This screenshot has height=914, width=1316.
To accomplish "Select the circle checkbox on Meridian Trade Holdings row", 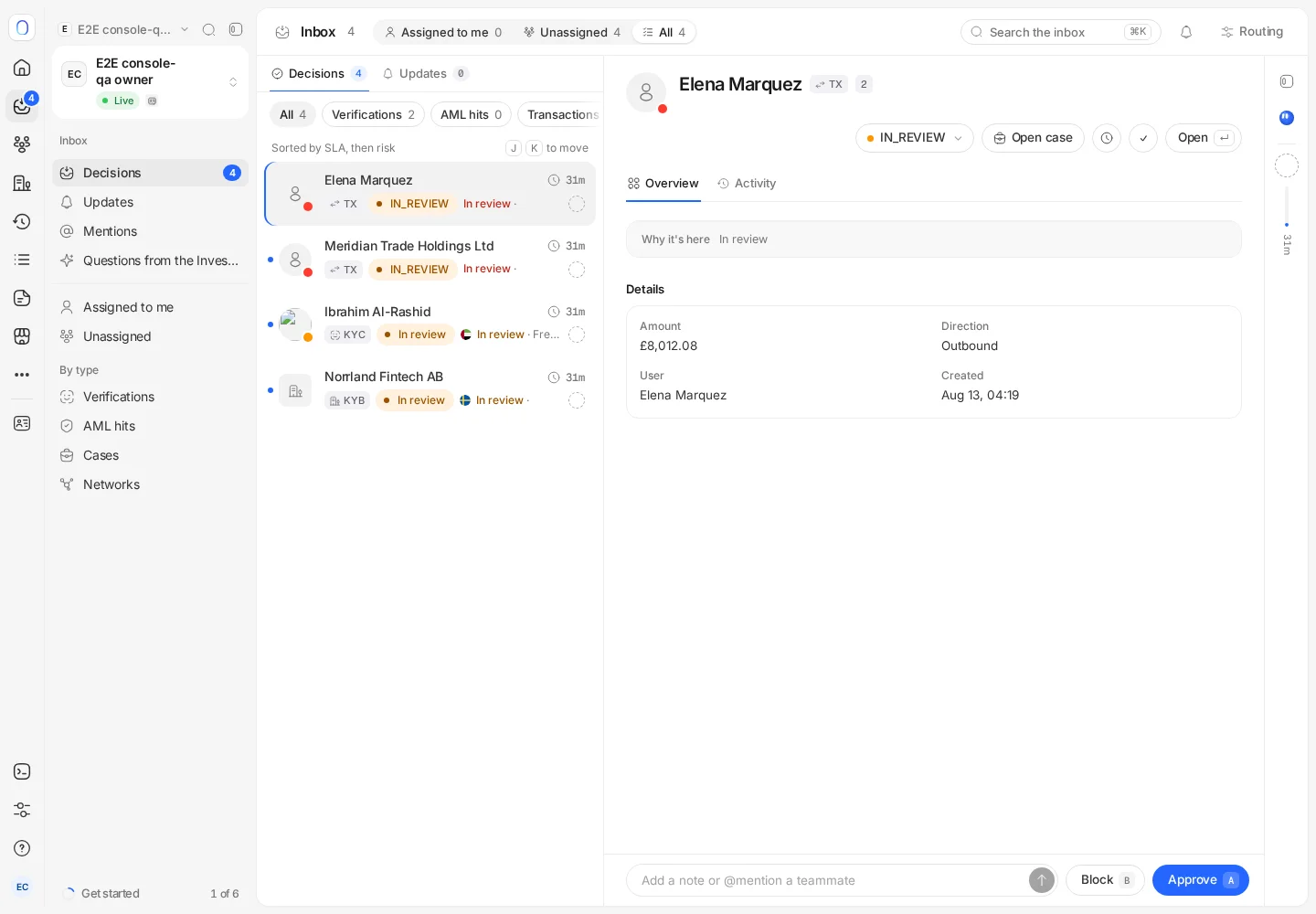I will 577,270.
